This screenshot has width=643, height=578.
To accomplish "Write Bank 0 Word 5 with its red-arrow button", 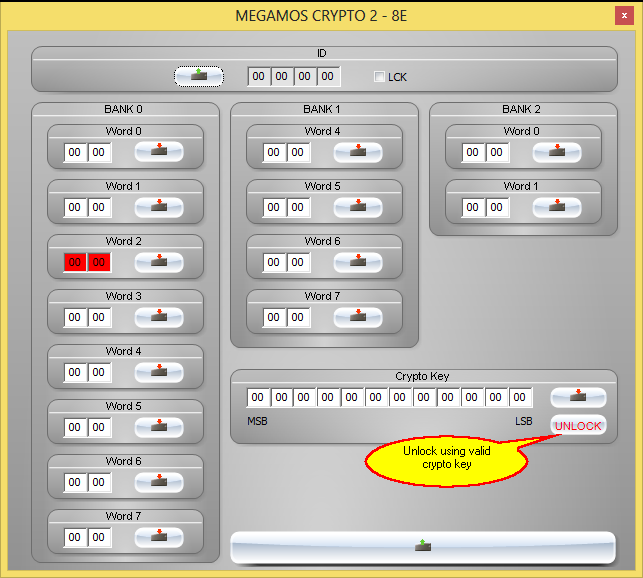I will tap(159, 427).
